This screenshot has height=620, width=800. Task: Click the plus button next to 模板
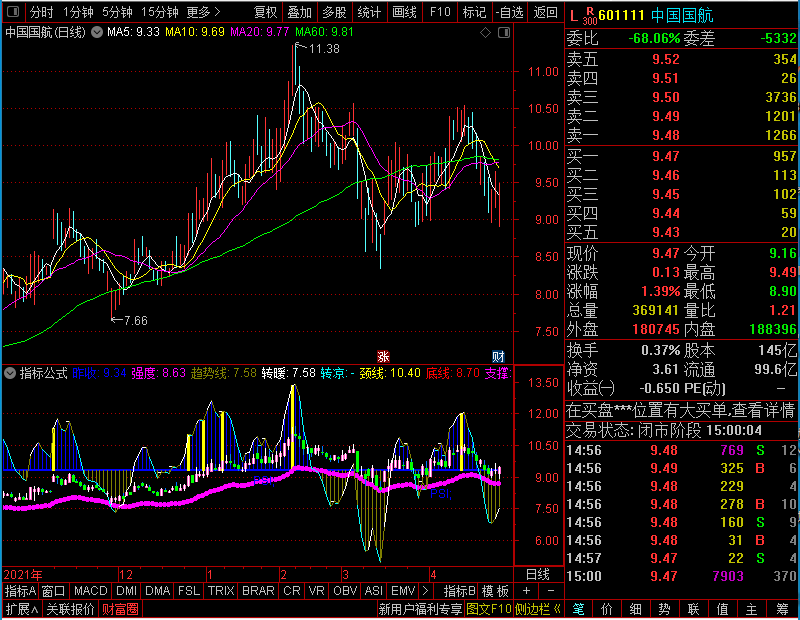click(x=526, y=590)
